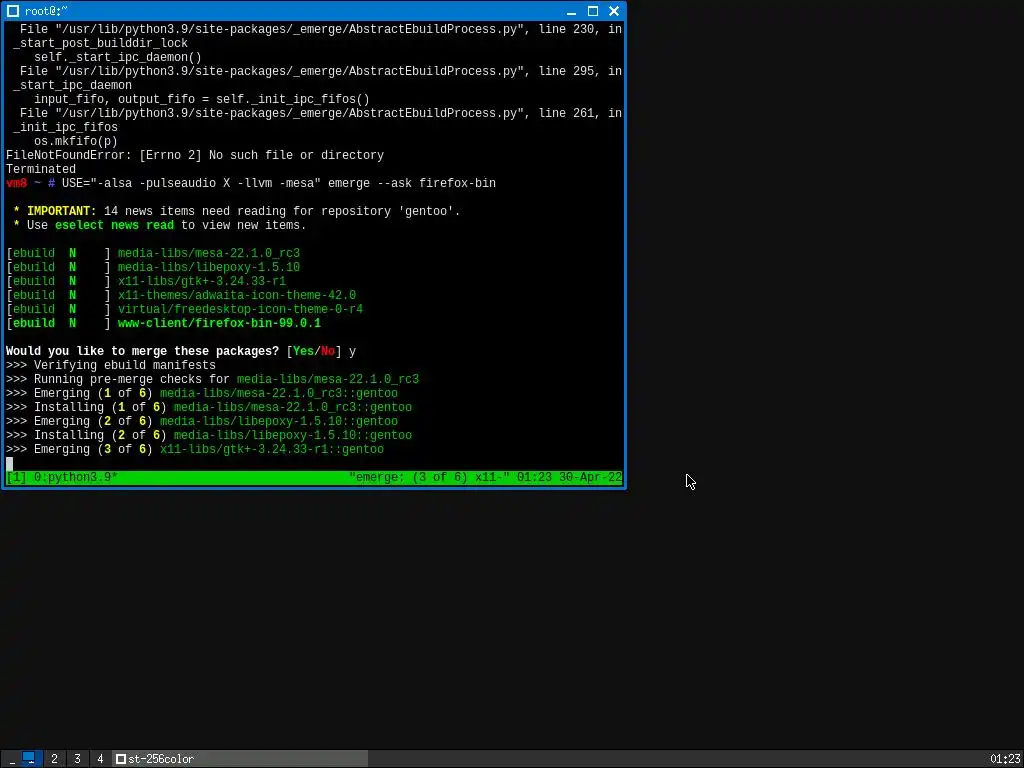
Task: Click 'self._start_ipc_daemon()' traceback line
Action: pos(118,57)
